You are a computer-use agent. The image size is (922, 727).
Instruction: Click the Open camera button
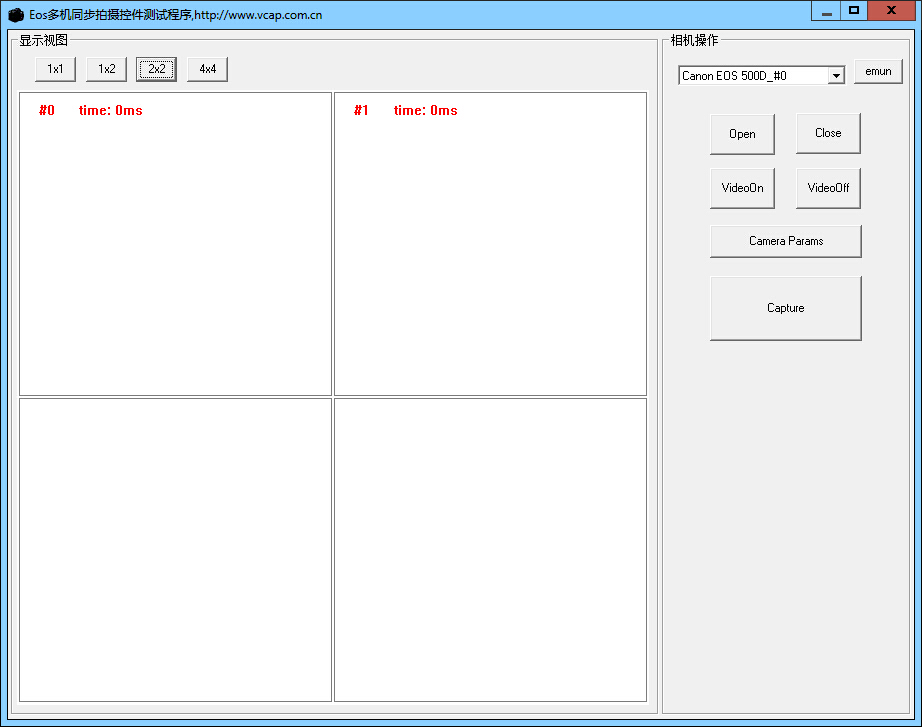pos(742,134)
